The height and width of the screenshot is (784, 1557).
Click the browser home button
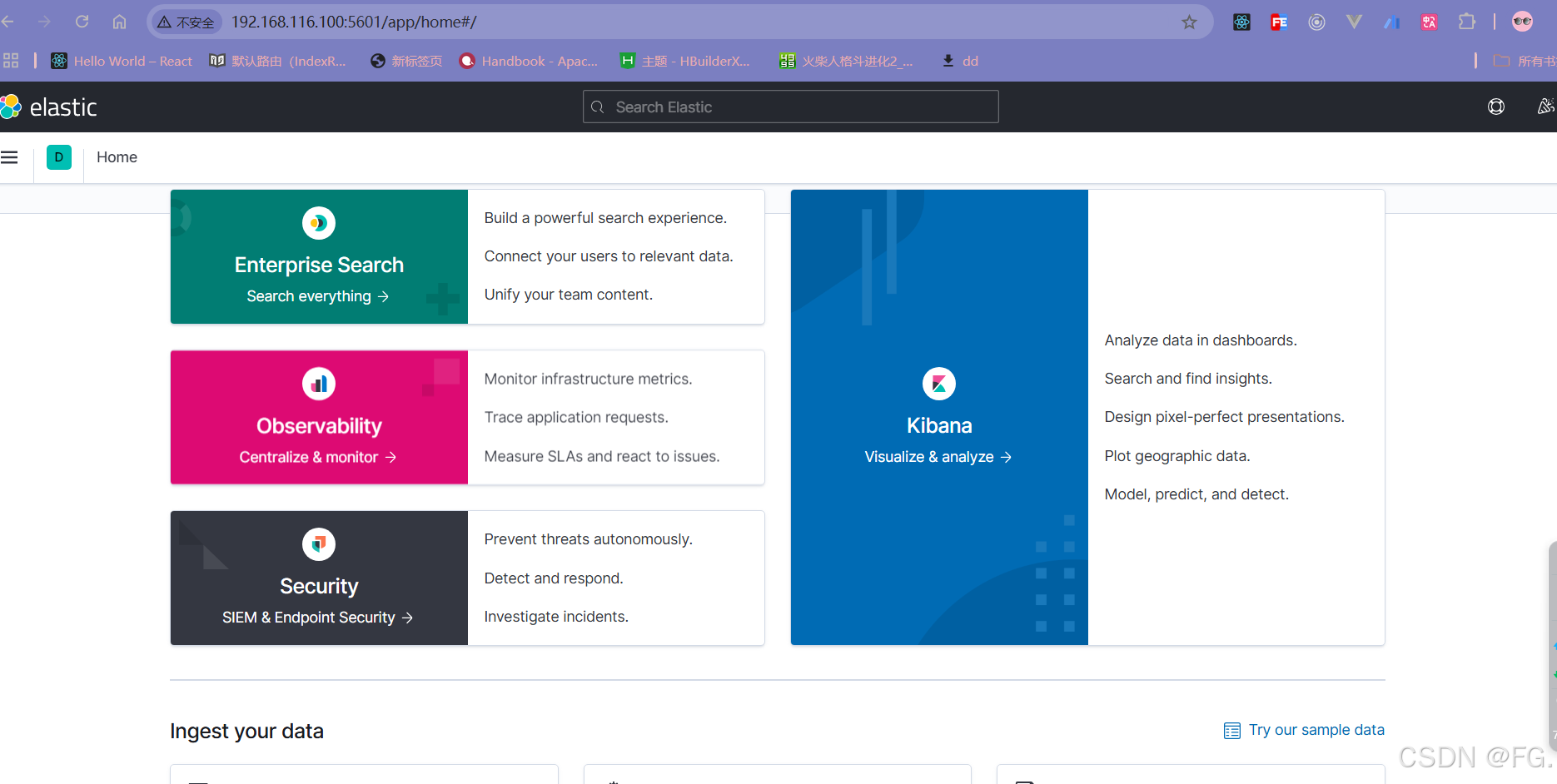click(119, 22)
